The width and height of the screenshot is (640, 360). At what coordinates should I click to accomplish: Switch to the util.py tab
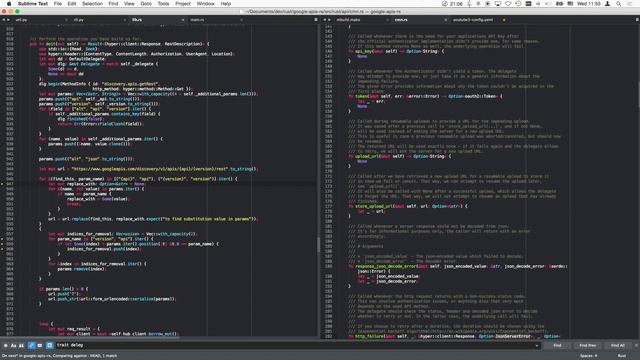click(22, 20)
